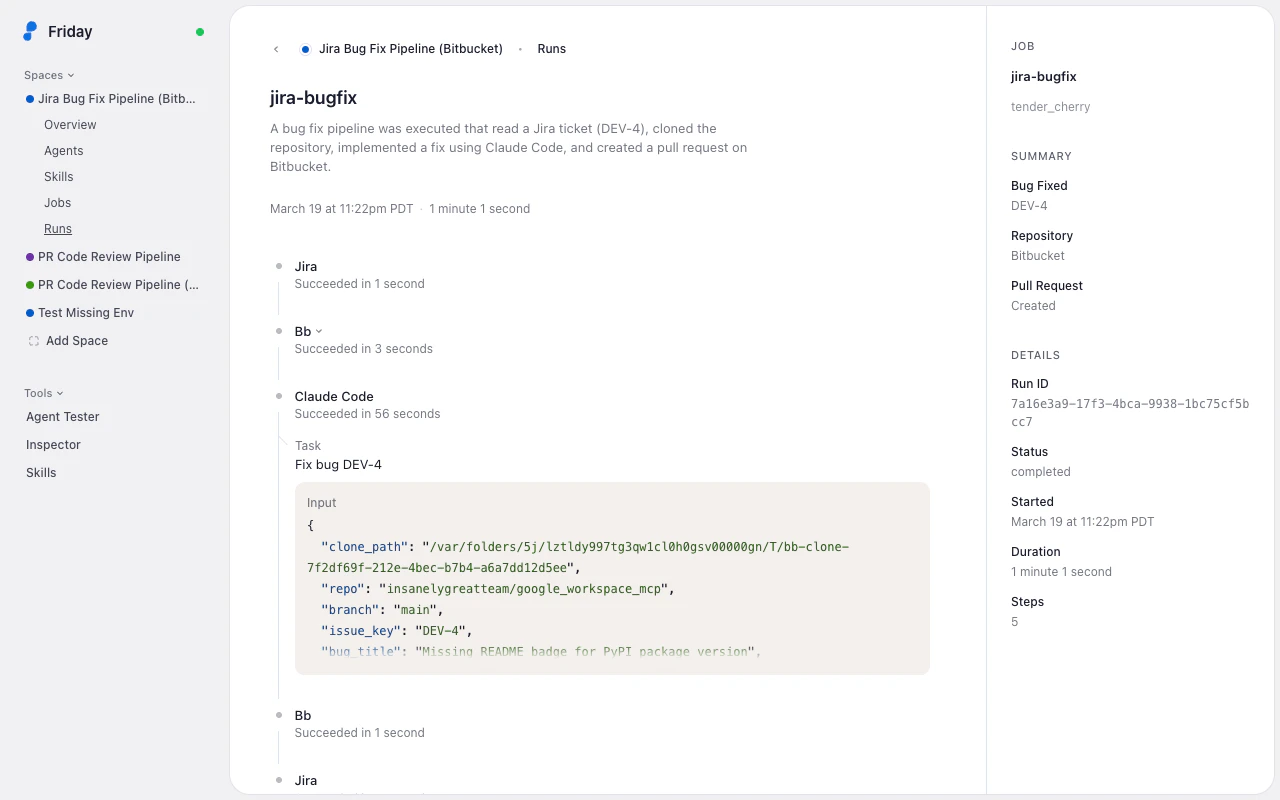1280x800 pixels.
Task: Select the Bb step succeeded in 1 second
Action: 303,716
